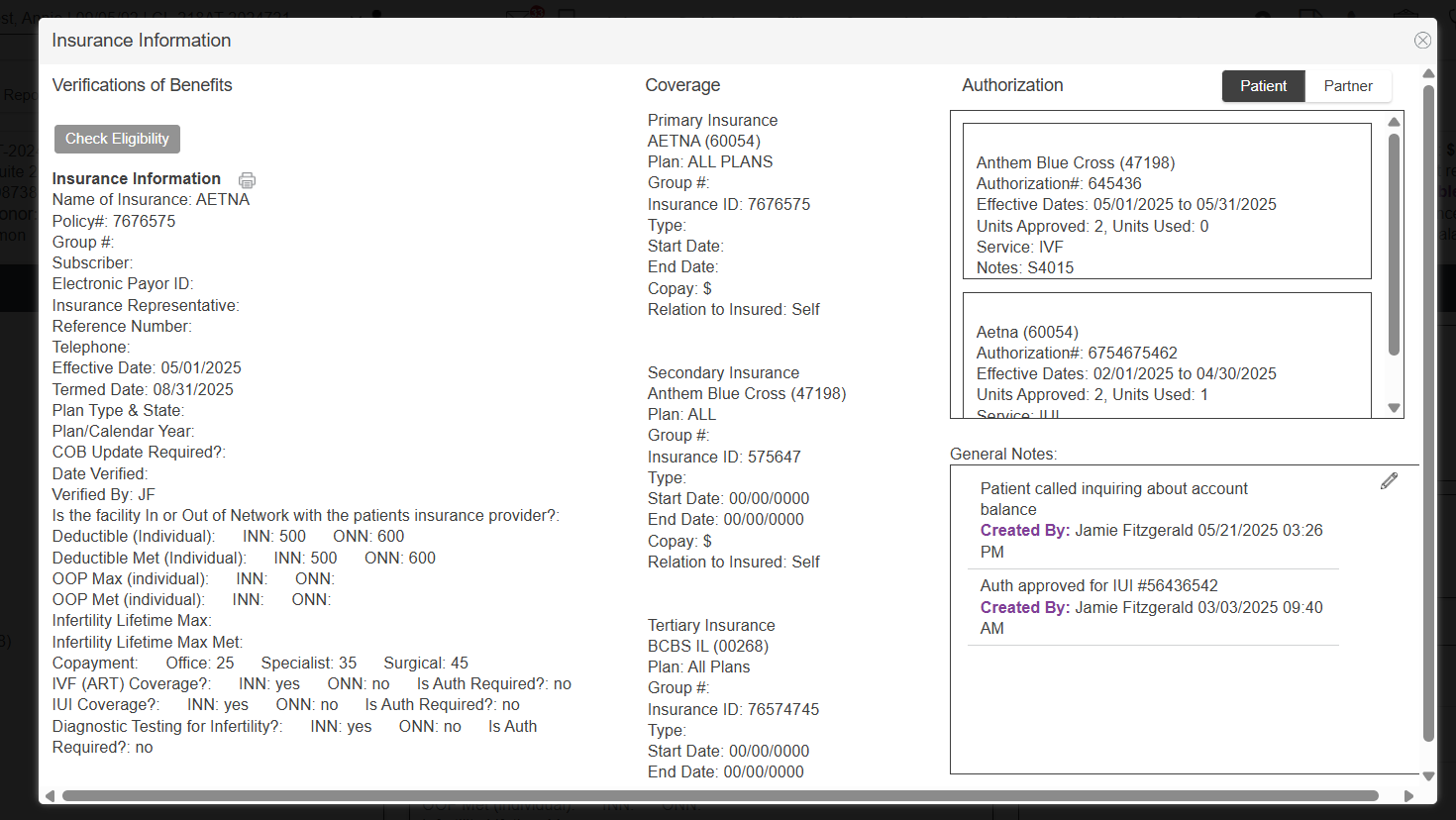Image resolution: width=1456 pixels, height=820 pixels.
Task: Select the Aetna (60054) authorization card title
Action: click(x=1027, y=332)
